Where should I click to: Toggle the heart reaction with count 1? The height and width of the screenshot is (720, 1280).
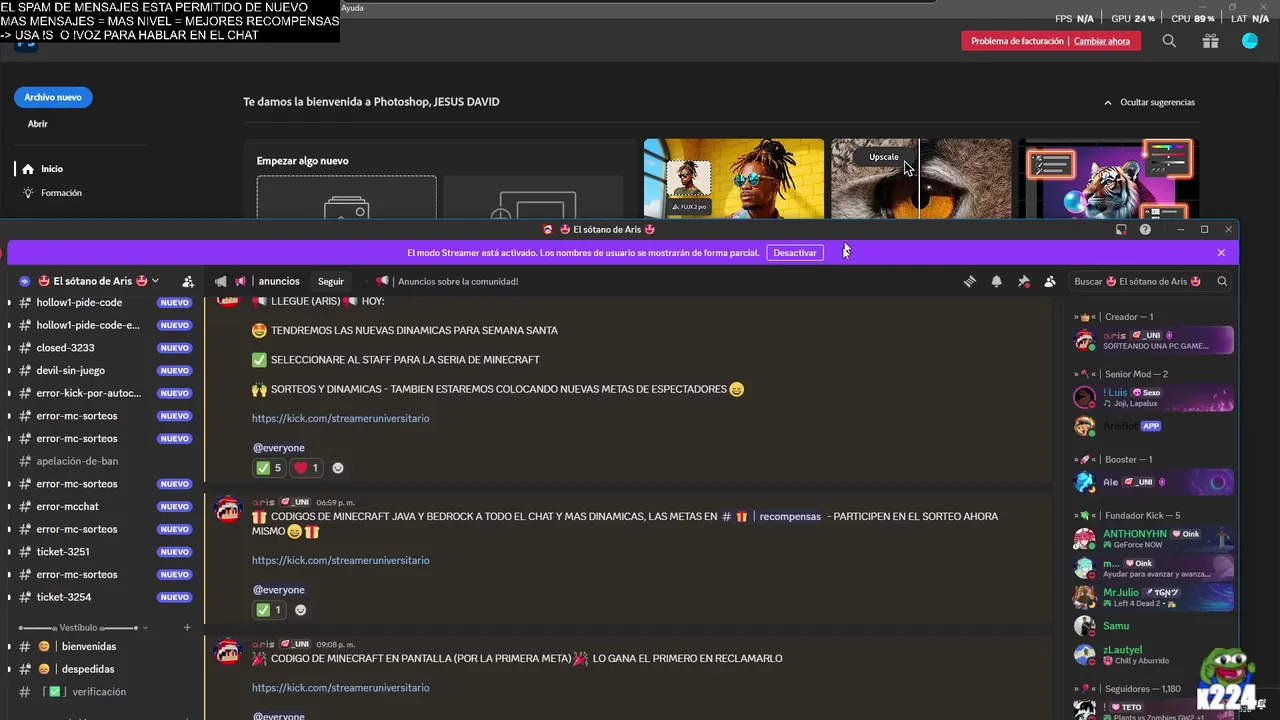pyautogui.click(x=306, y=468)
